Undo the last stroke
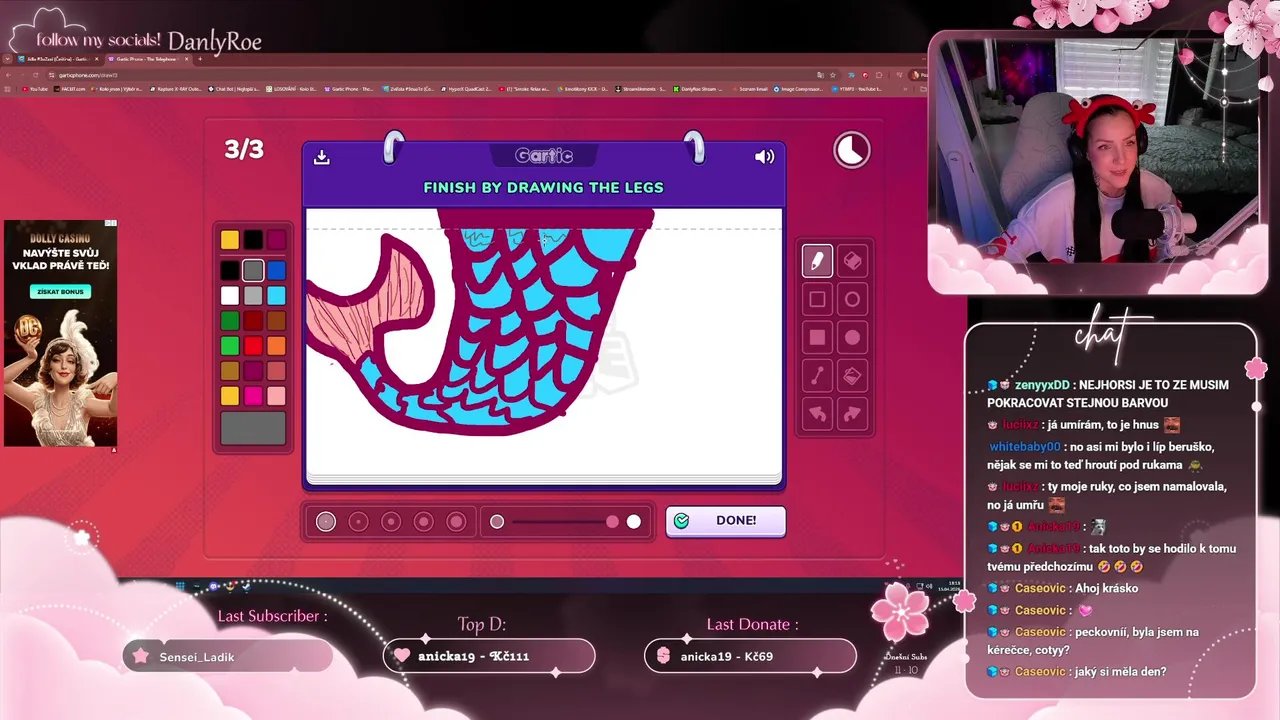 817,413
